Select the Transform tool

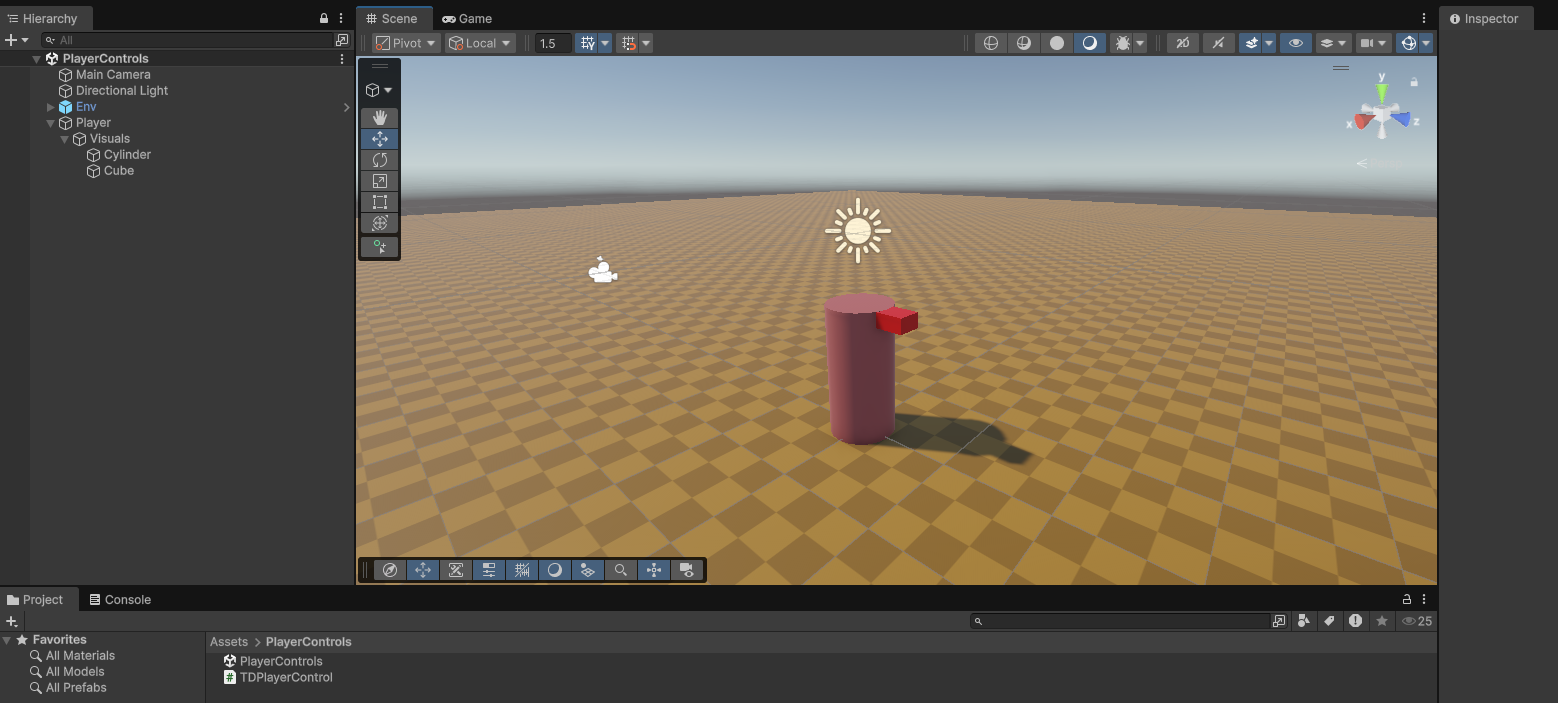(x=380, y=223)
